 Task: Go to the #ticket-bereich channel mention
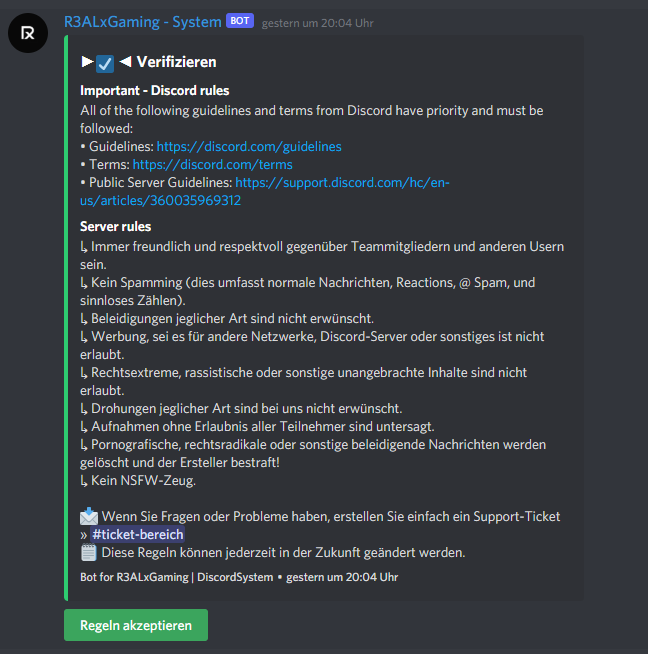[x=137, y=534]
